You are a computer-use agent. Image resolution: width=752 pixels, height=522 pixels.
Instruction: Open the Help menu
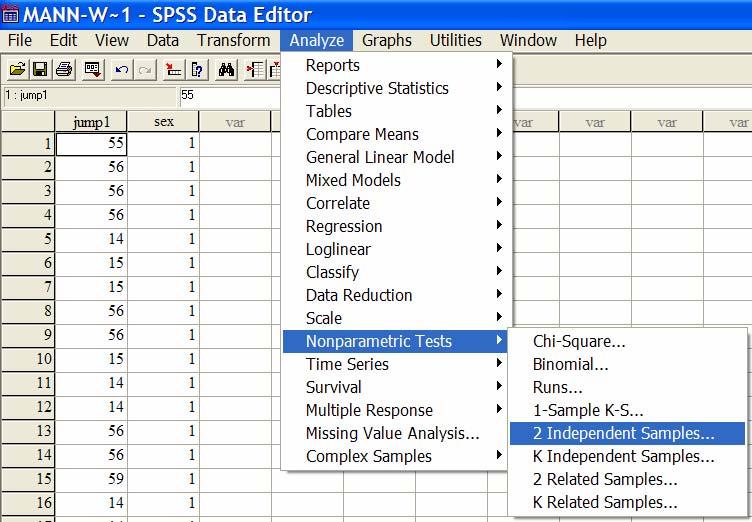(x=590, y=40)
